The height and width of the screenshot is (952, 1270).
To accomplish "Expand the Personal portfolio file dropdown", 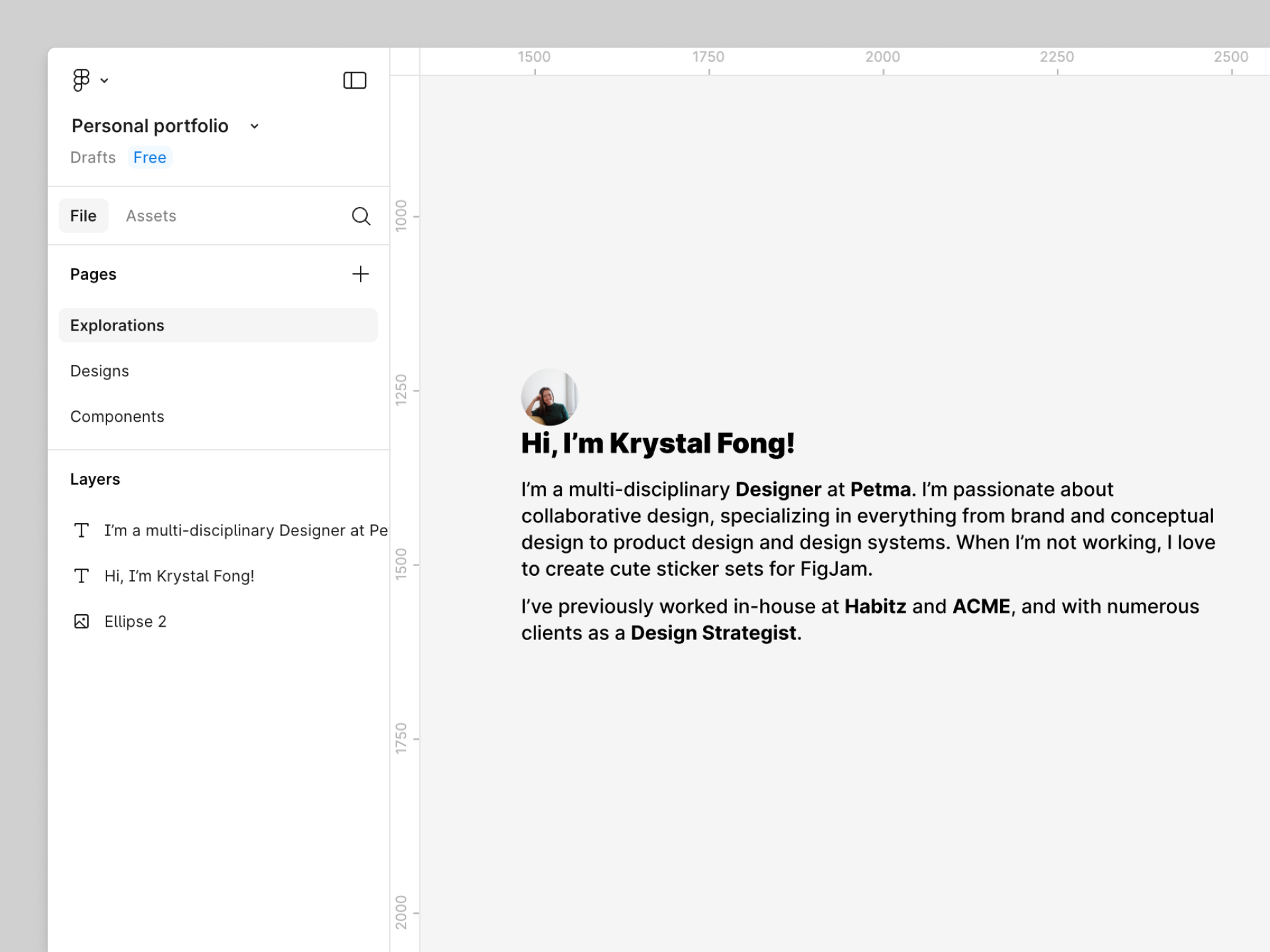I will coord(255,126).
